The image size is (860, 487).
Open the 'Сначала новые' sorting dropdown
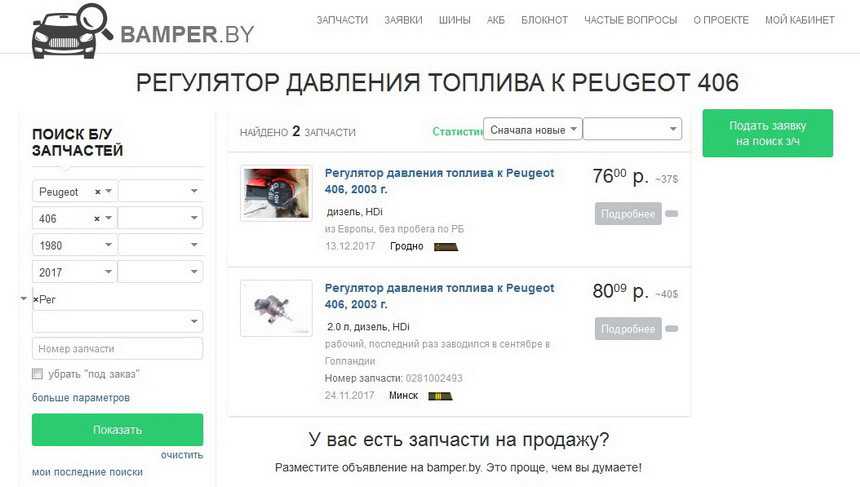click(x=532, y=129)
